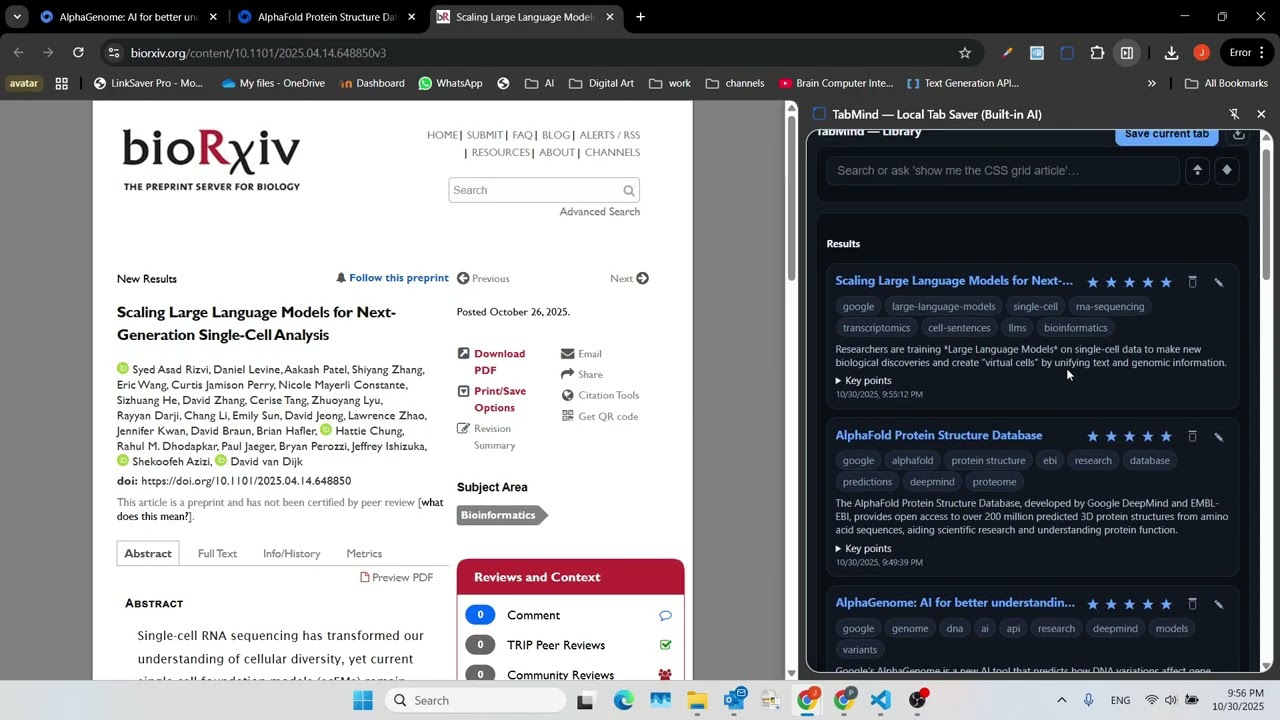Click the diamond button next to TabMind search
The height and width of the screenshot is (720, 1280).
click(x=1227, y=170)
